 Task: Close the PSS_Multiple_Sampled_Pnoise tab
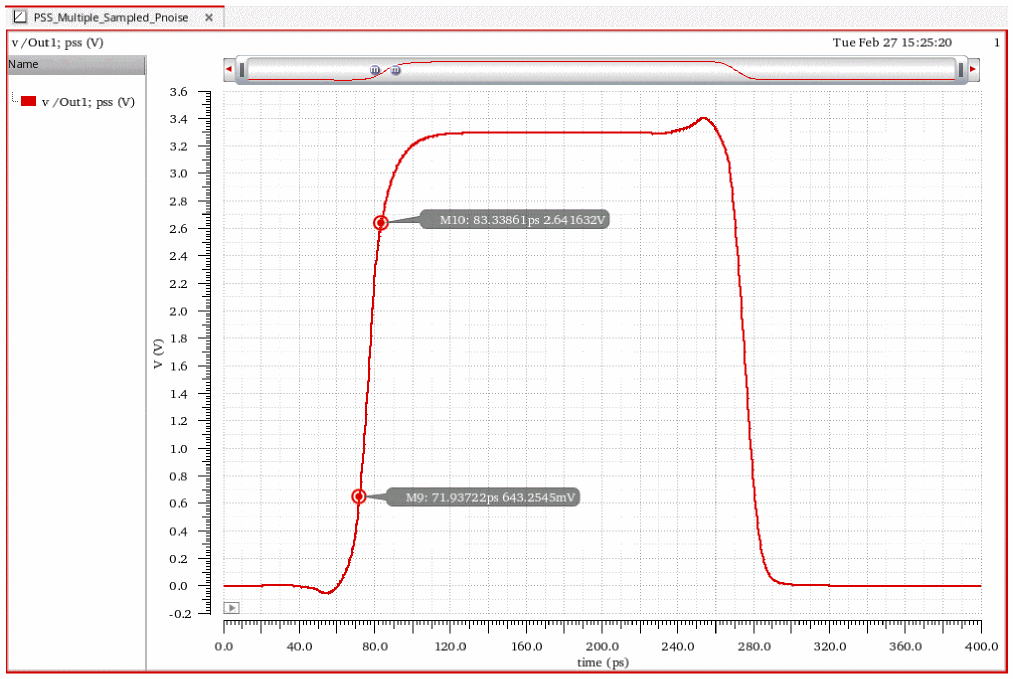(x=208, y=18)
